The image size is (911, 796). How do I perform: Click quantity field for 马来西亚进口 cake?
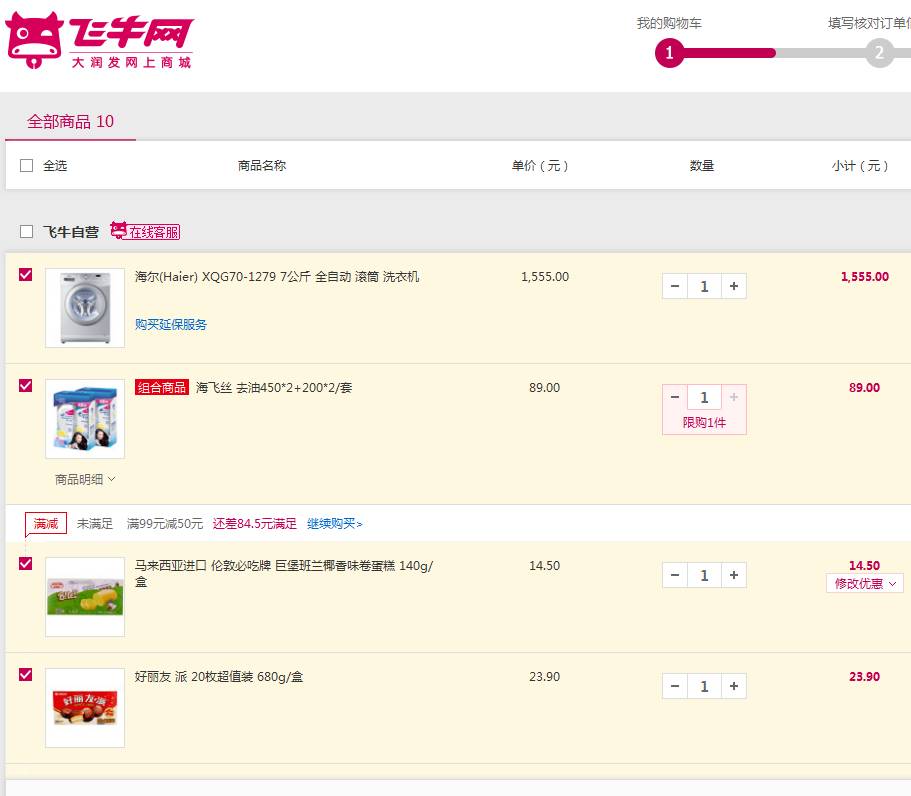tap(704, 575)
